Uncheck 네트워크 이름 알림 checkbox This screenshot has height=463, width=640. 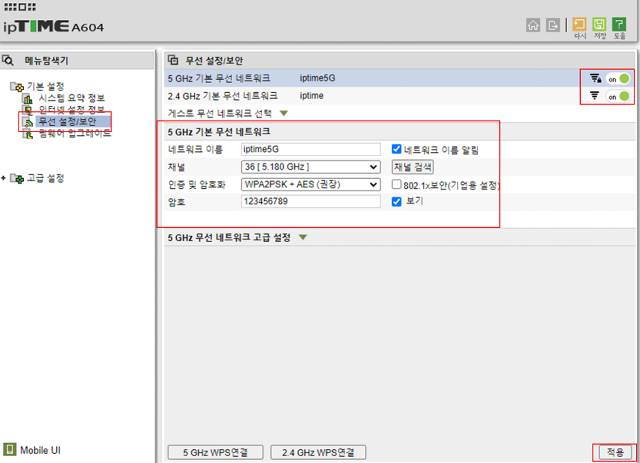tap(396, 149)
